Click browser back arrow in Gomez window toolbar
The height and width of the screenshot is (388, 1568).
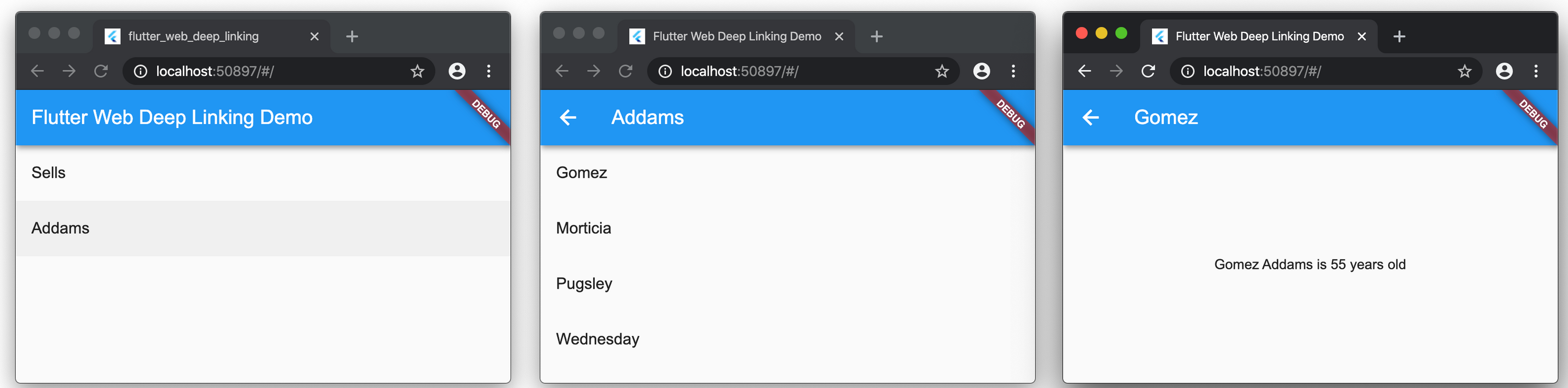pos(1084,71)
